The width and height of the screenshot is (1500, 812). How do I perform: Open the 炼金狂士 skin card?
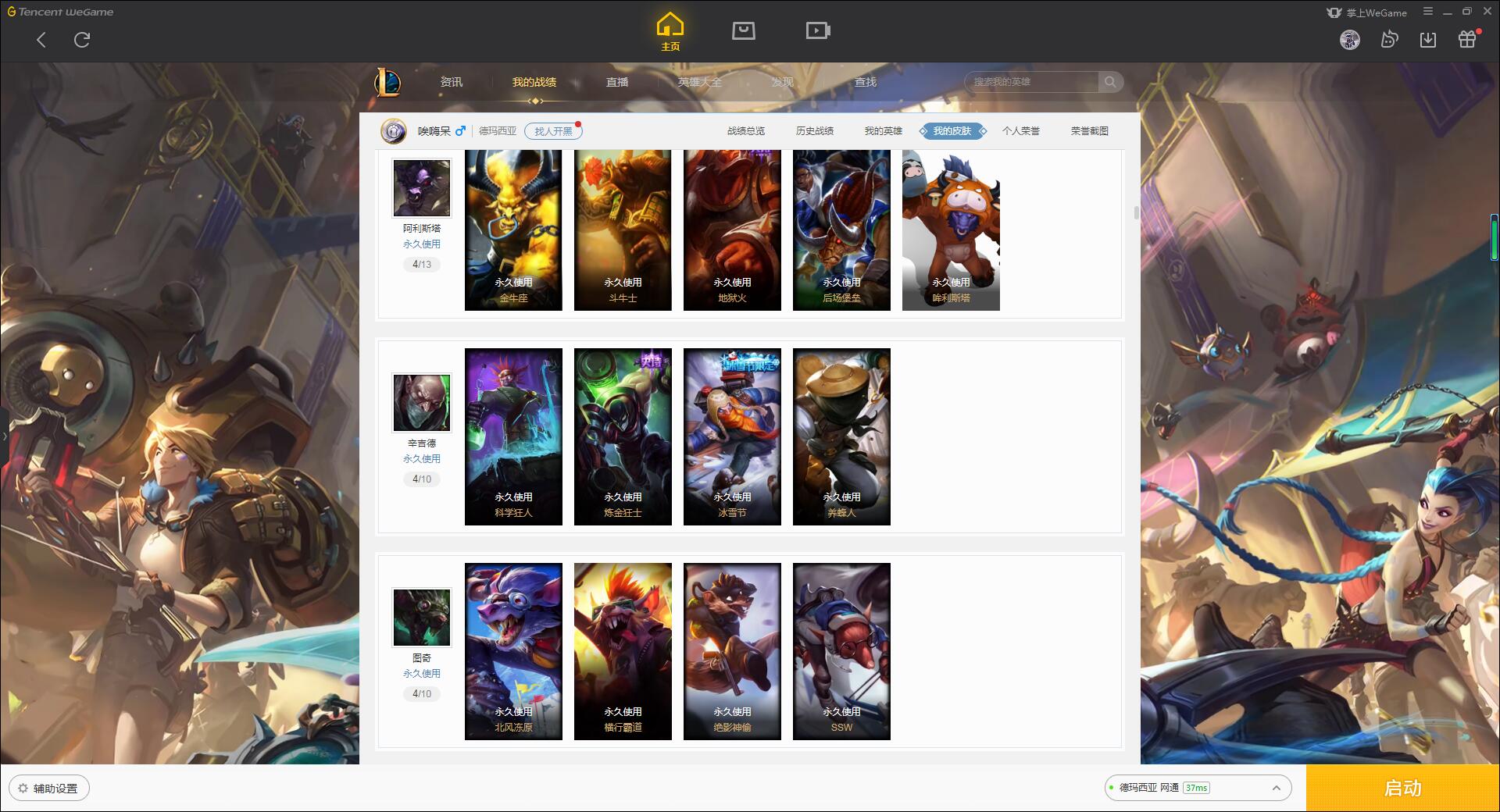(x=623, y=436)
